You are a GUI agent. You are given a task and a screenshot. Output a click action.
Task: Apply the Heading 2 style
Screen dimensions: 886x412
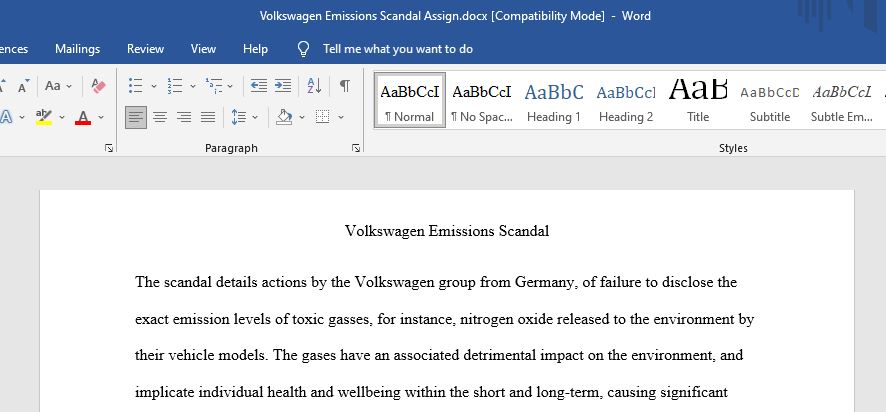[x=626, y=100]
